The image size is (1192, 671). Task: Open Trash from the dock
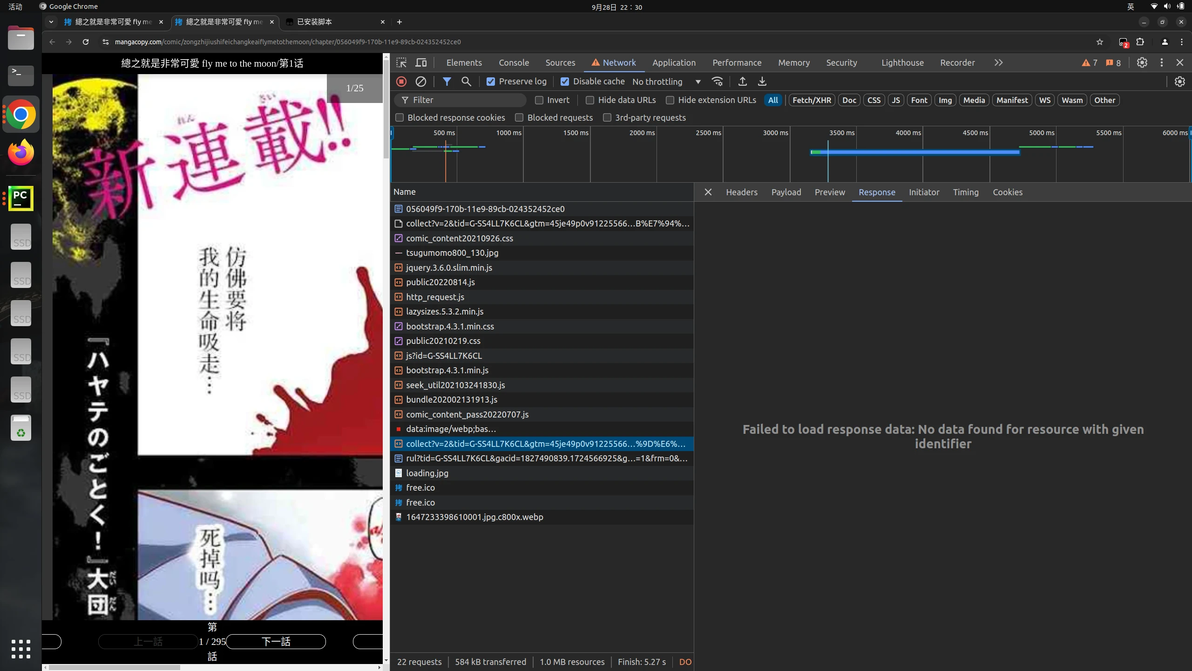click(x=21, y=429)
